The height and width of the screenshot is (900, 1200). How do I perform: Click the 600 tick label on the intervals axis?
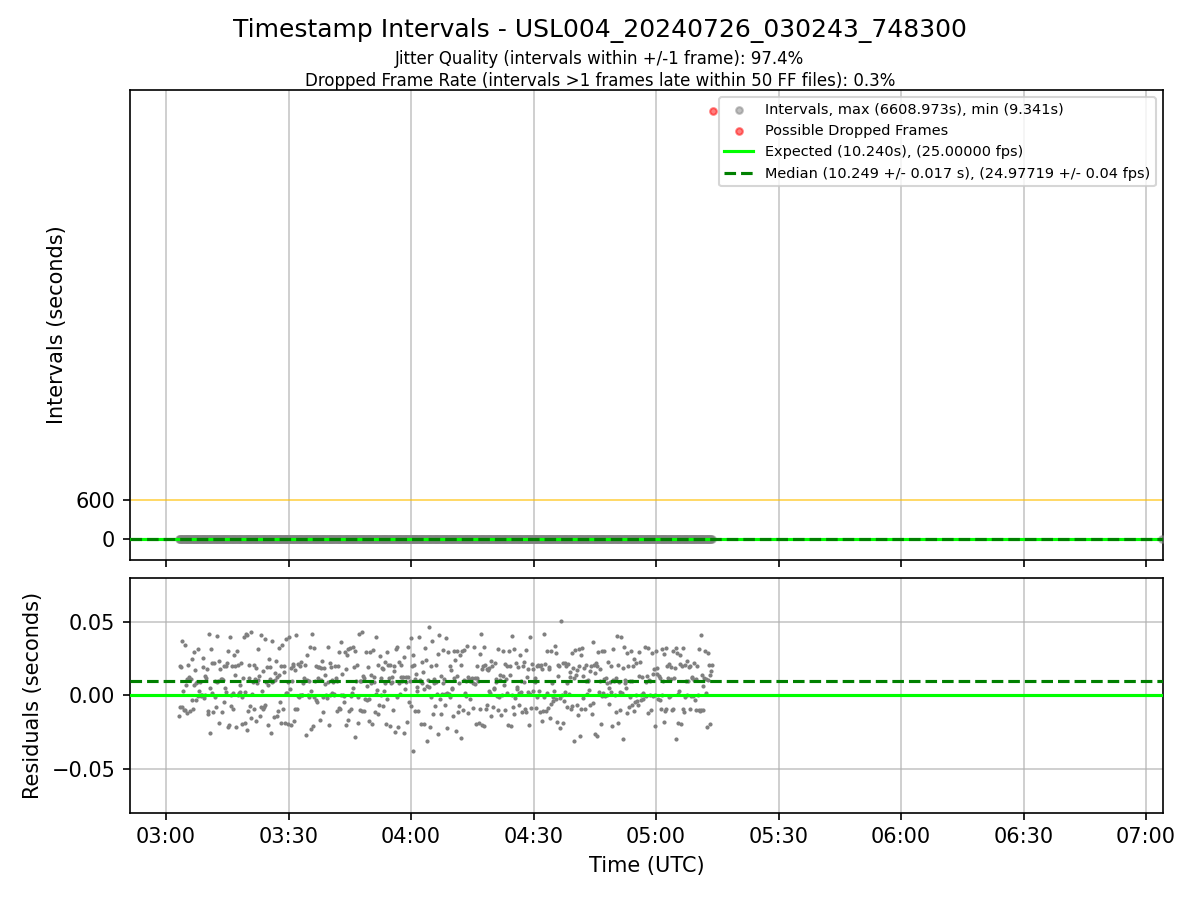click(96, 500)
